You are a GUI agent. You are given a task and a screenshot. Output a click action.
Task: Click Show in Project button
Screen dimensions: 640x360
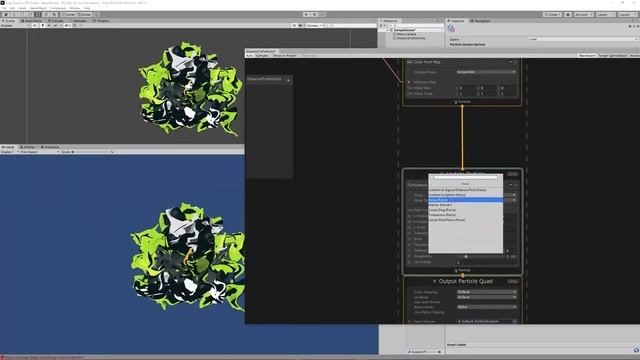284,56
